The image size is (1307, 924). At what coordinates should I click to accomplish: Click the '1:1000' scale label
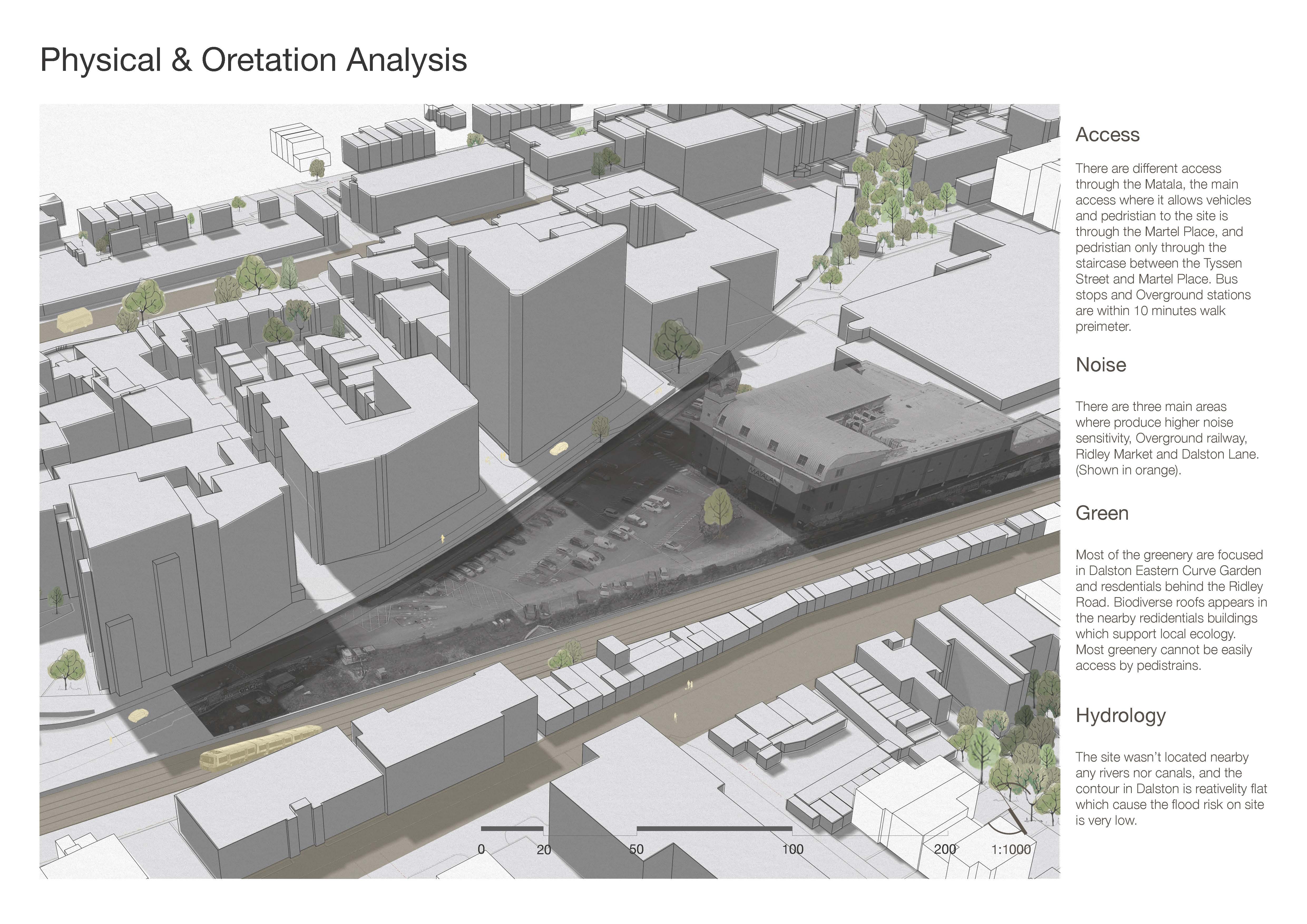click(x=1010, y=849)
